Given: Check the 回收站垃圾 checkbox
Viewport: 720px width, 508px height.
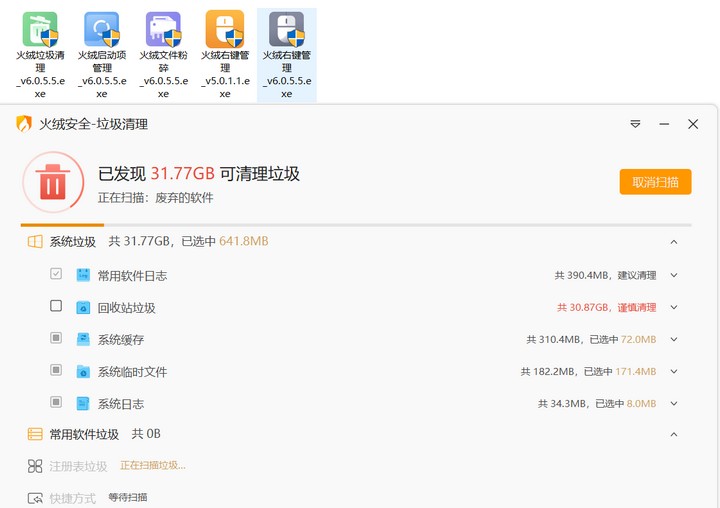Looking at the screenshot, I should coord(56,306).
